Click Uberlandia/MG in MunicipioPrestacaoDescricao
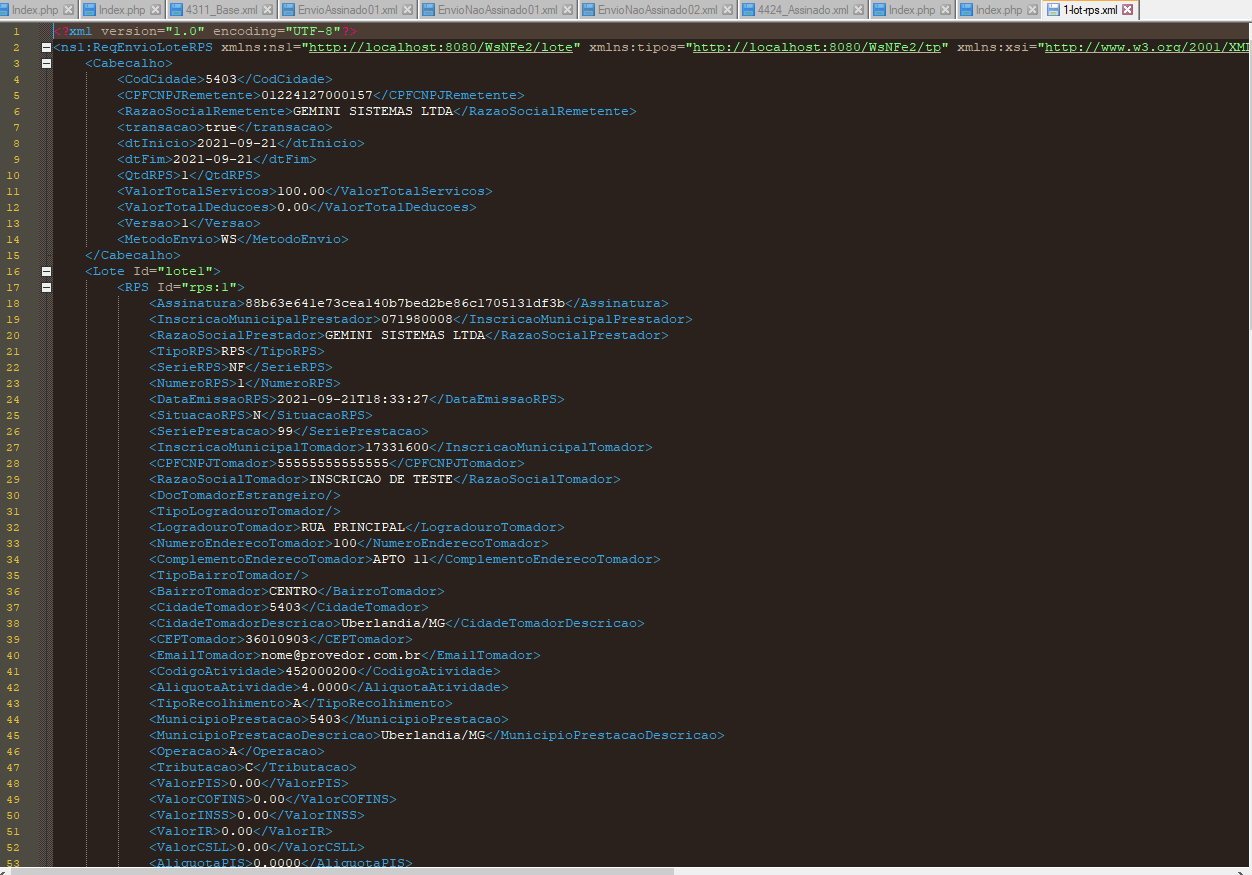The height and width of the screenshot is (875, 1252). point(433,735)
